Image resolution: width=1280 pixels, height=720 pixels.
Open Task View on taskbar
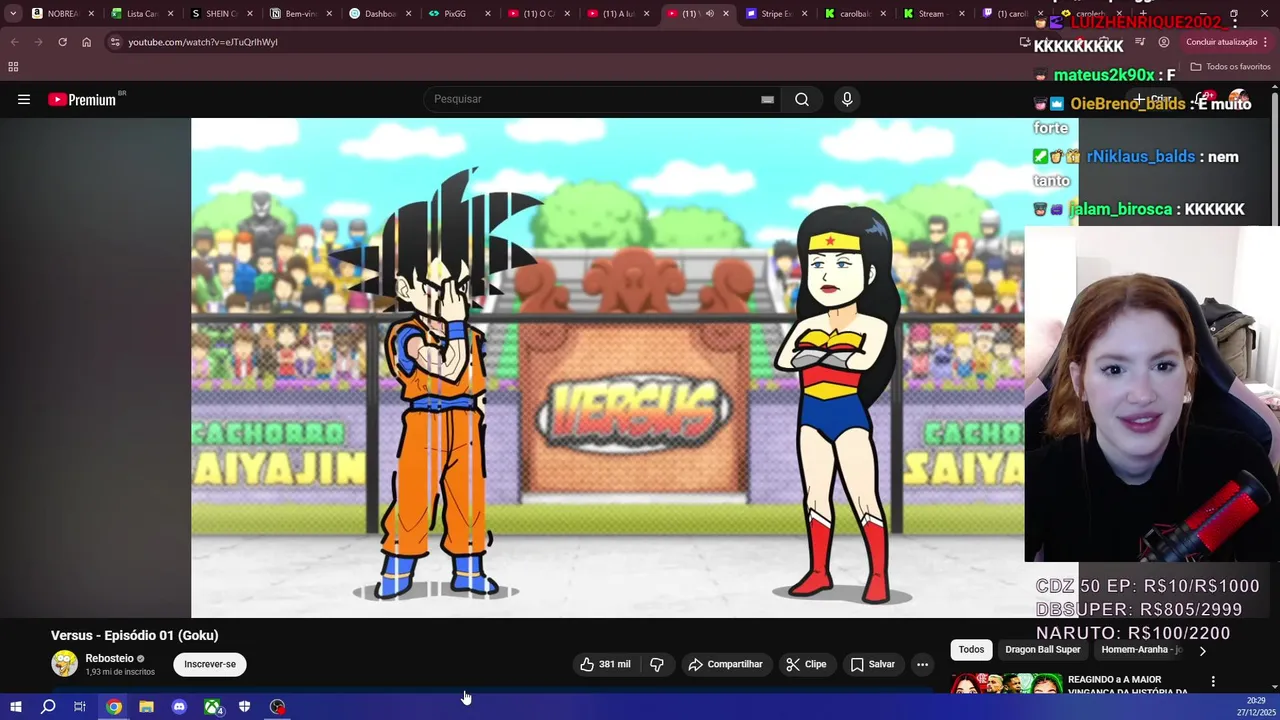(80, 707)
